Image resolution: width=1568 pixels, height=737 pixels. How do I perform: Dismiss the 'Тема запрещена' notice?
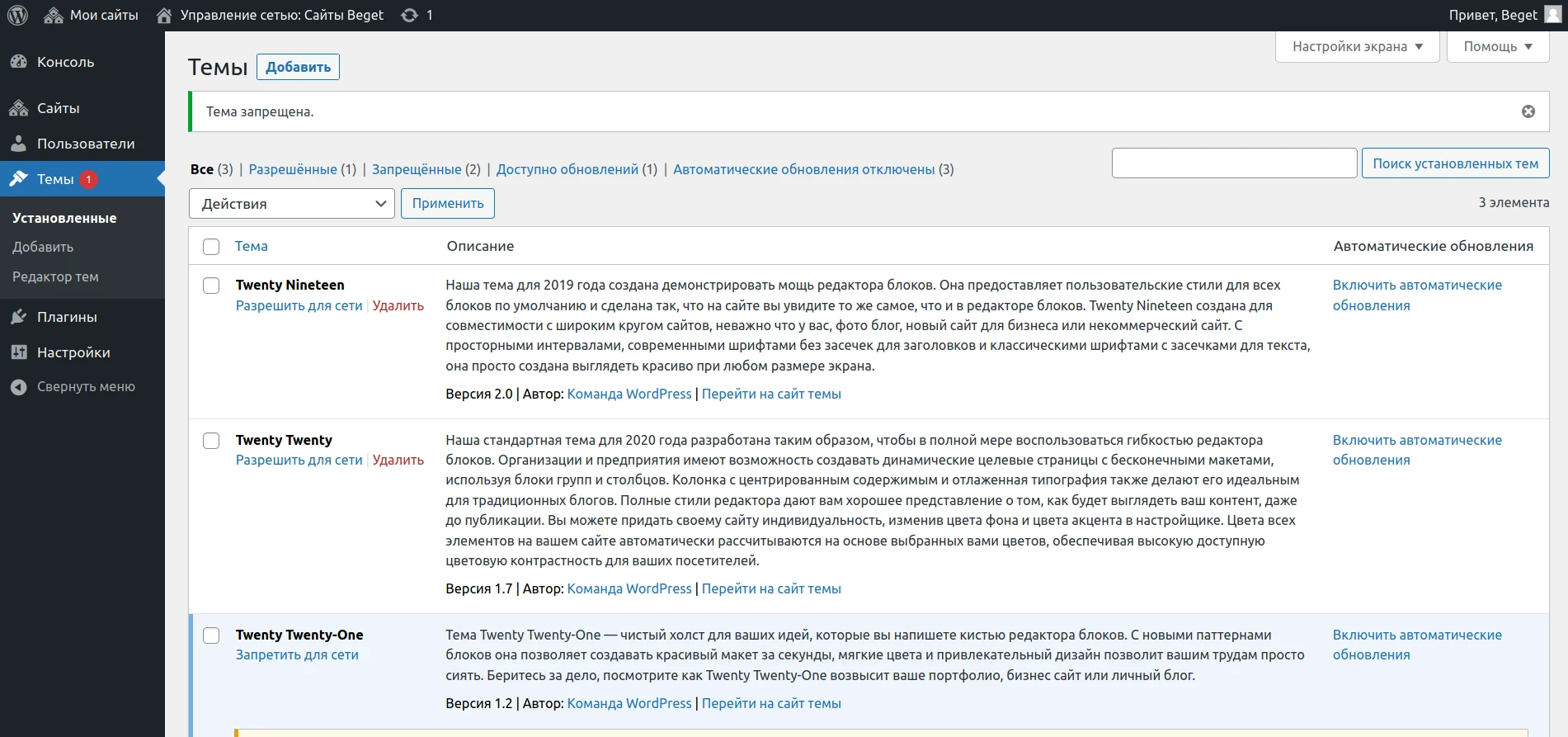coord(1528,111)
